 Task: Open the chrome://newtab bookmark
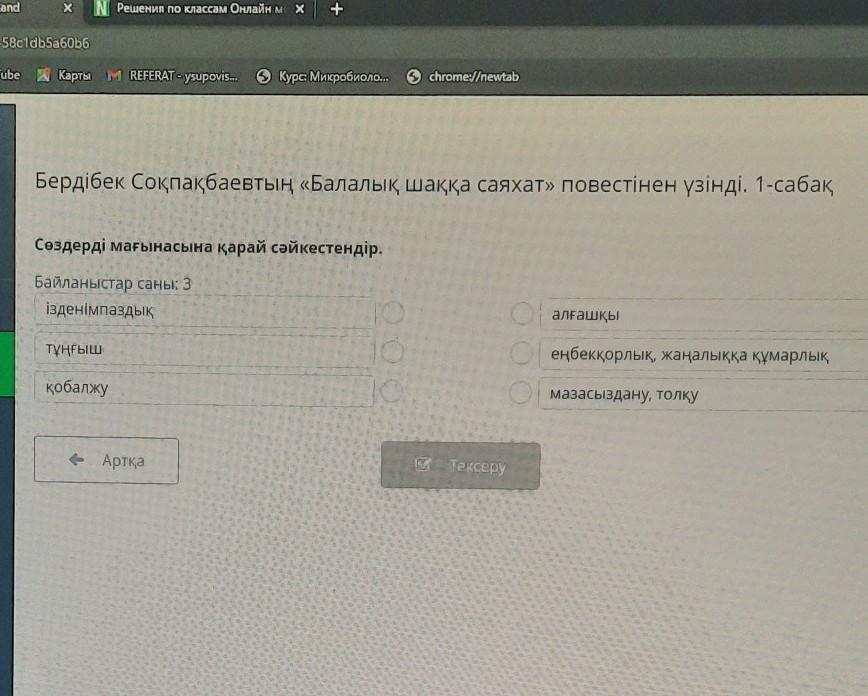tap(463, 76)
